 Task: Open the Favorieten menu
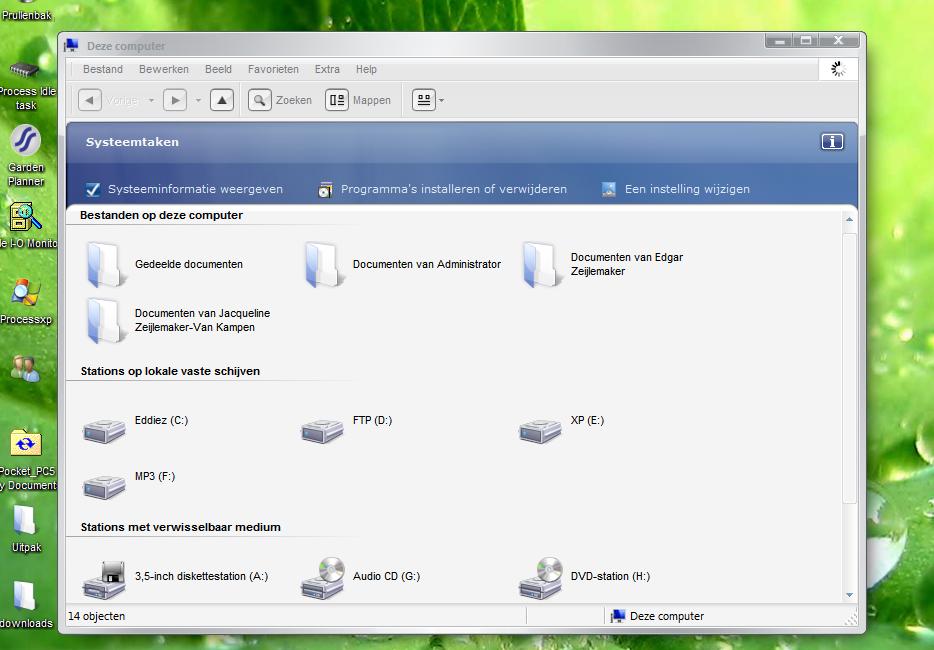click(273, 69)
